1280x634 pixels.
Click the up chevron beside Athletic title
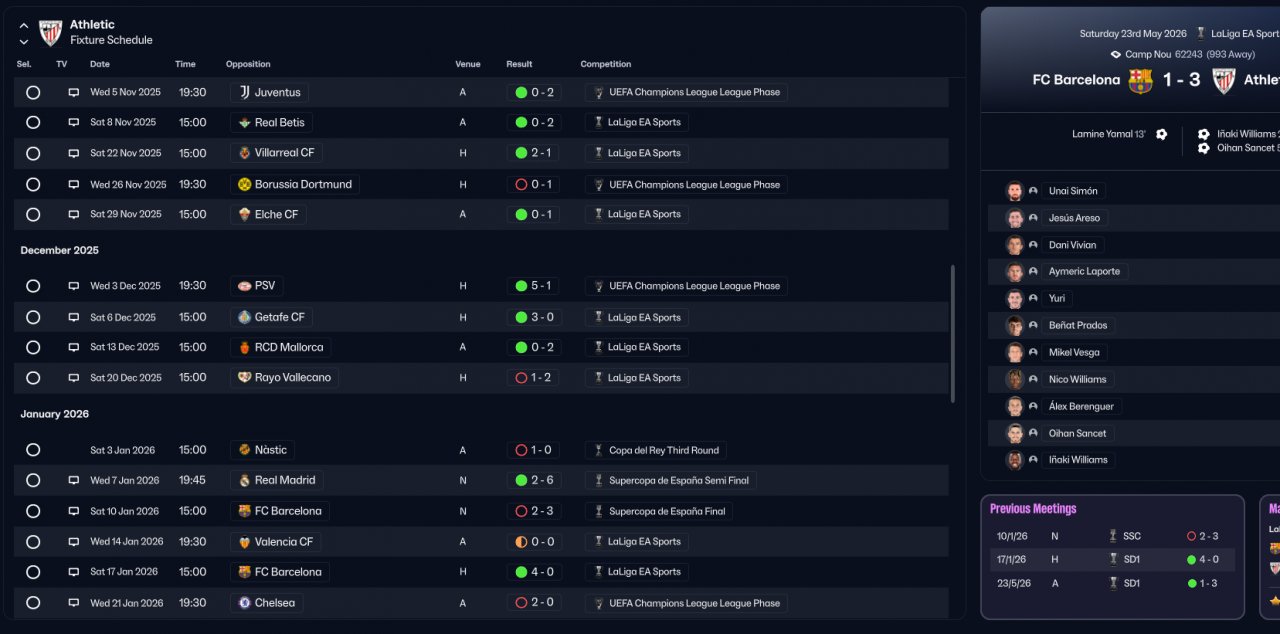24,26
